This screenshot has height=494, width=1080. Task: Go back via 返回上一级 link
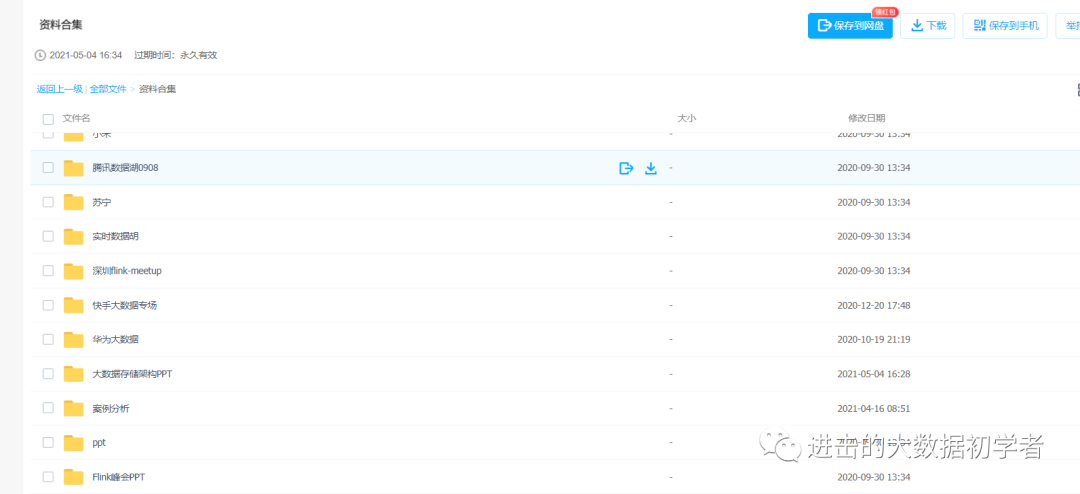[x=60, y=89]
